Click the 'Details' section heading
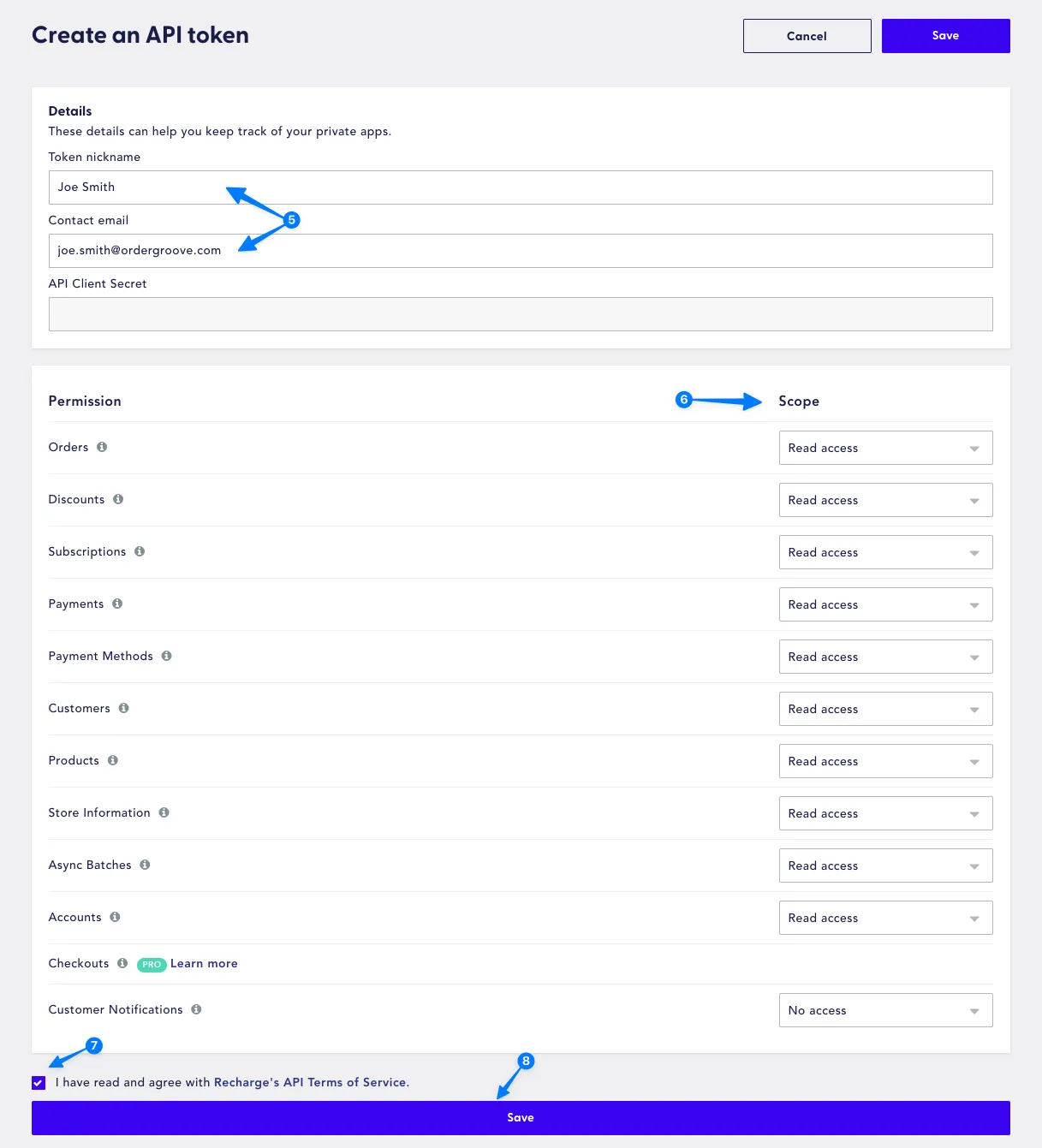1042x1148 pixels. pyautogui.click(x=70, y=111)
